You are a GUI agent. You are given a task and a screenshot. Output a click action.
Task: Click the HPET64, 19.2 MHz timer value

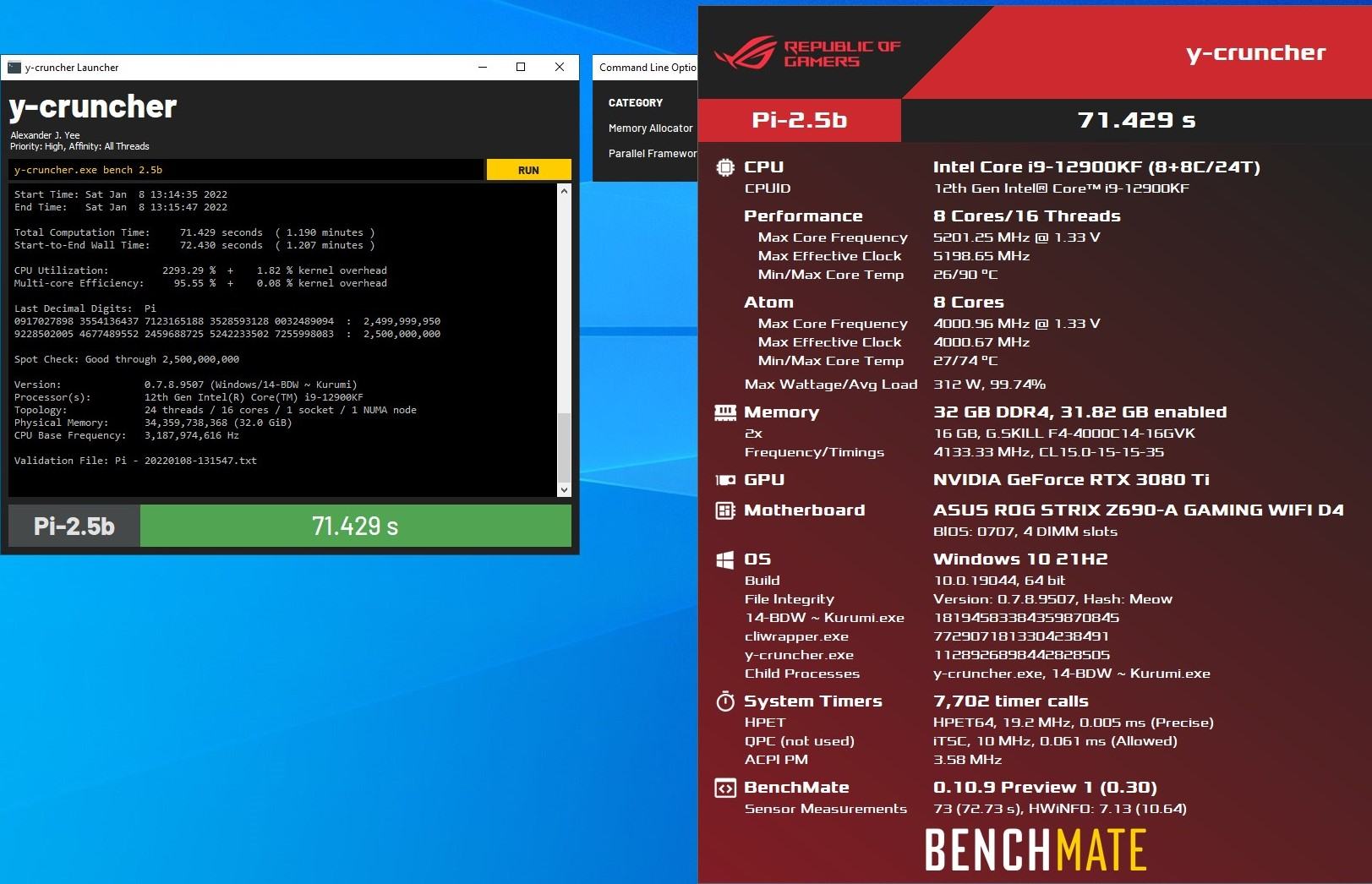click(x=1073, y=723)
